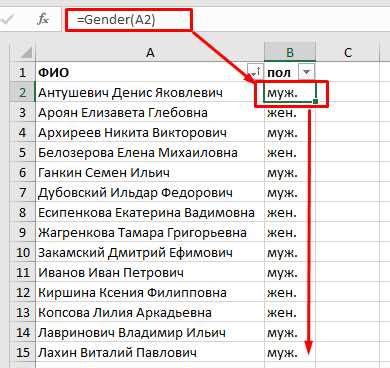Select cell Ароян Елизавета Глебовна
Screen dimensions: 390x368
[150, 112]
